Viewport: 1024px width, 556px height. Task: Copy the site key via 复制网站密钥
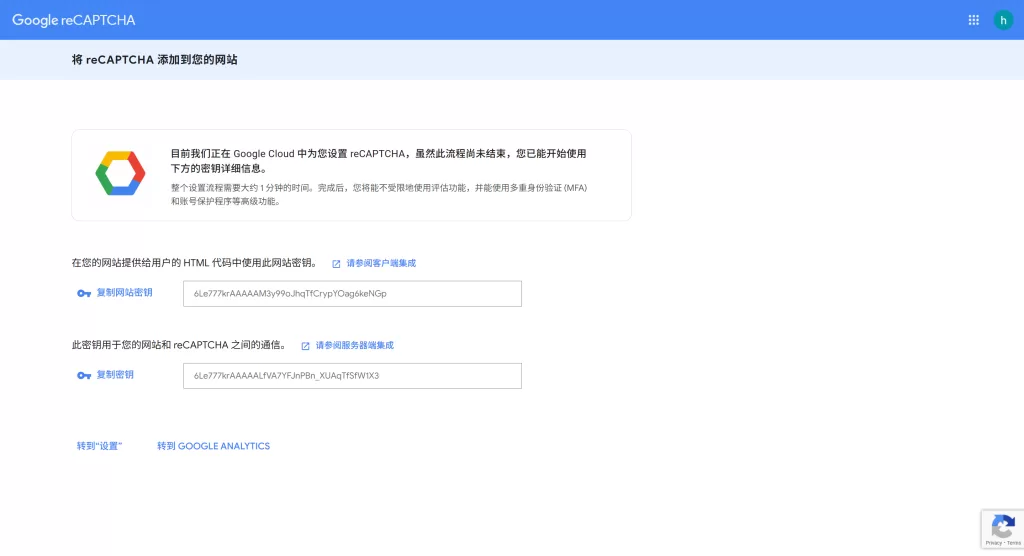pos(124,293)
